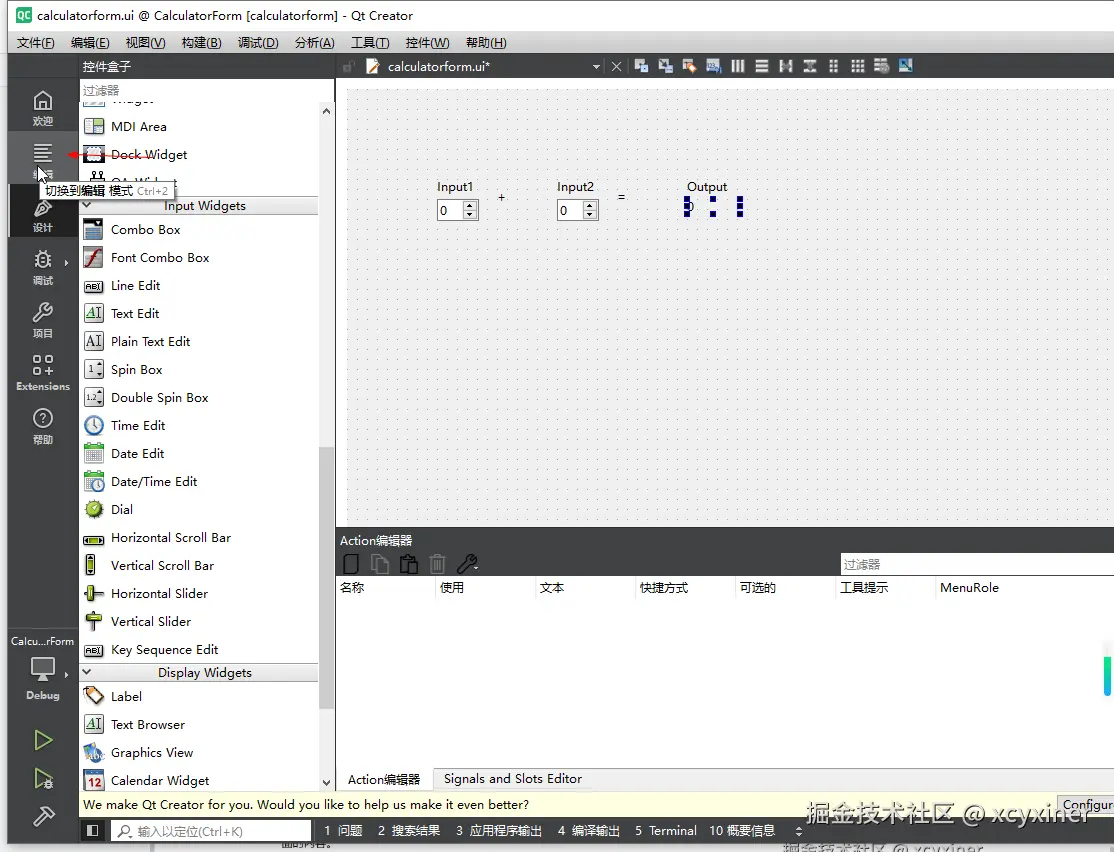The image size is (1115, 852).
Task: Select Line Edit widget item
Action: (x=199, y=286)
